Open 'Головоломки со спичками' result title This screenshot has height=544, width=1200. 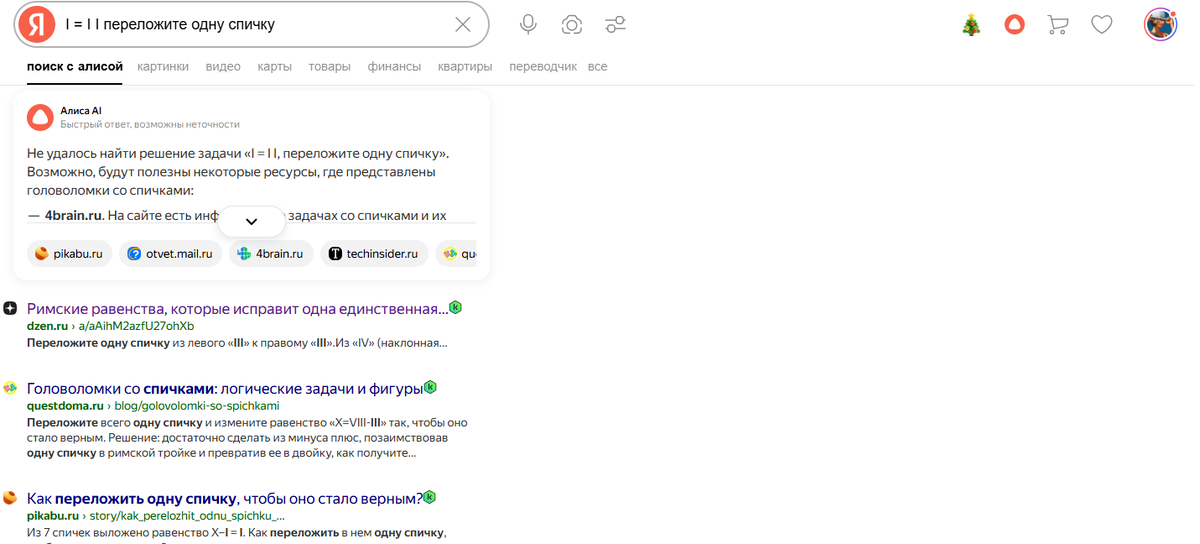225,388
